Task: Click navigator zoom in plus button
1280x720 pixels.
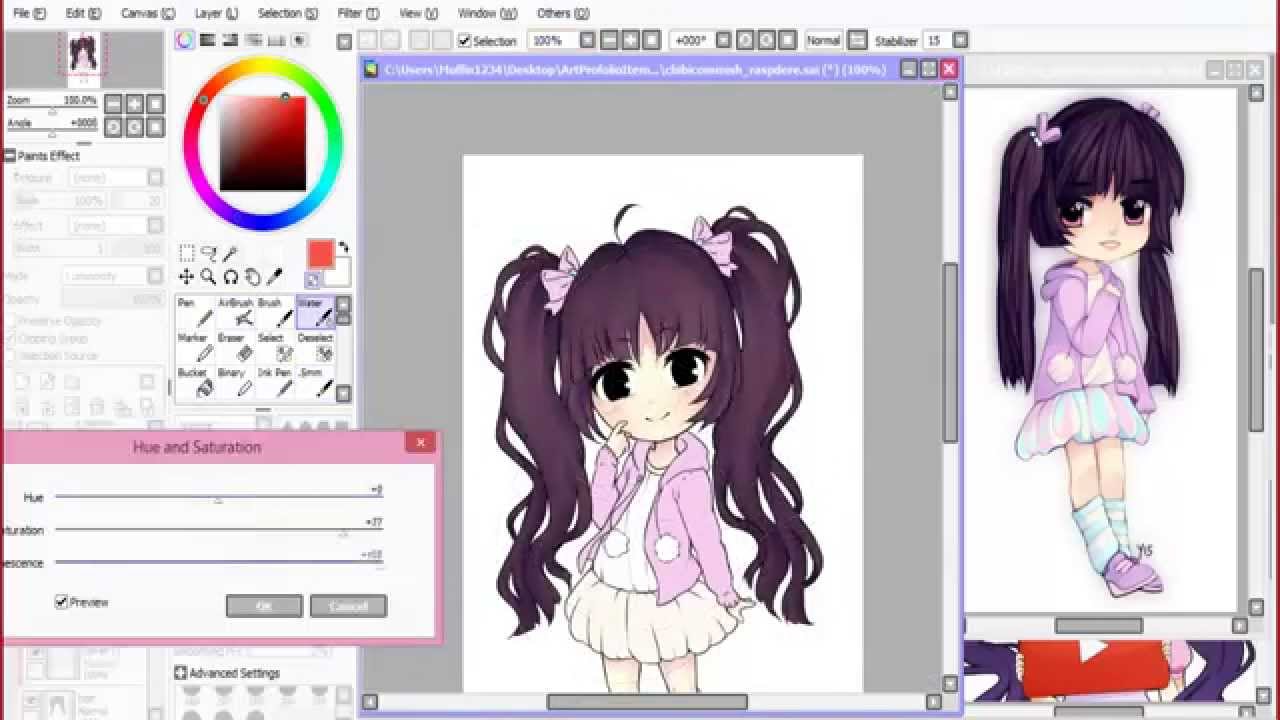Action: click(135, 104)
